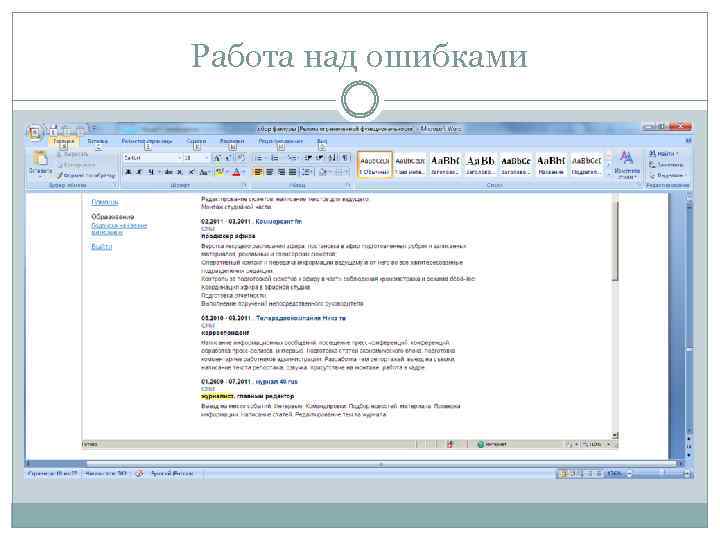Center text in the paragraph group
720x540 pixels.
click(270, 172)
